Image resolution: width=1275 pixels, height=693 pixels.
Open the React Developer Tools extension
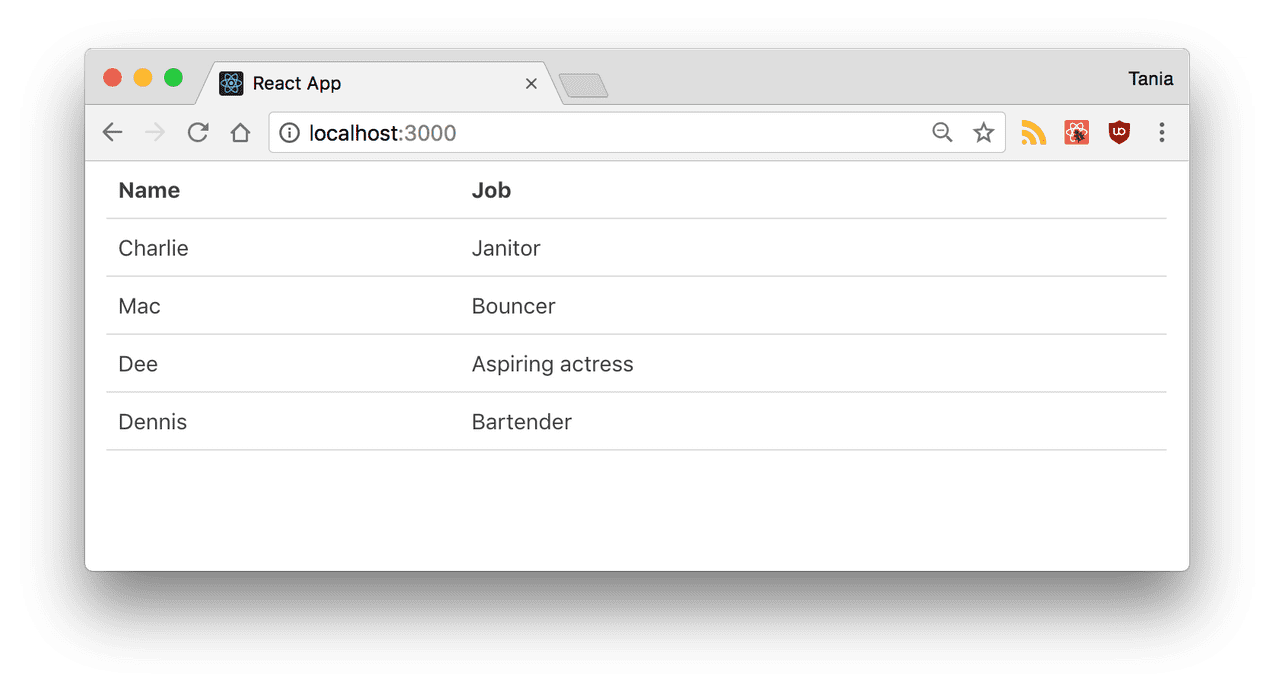[x=1077, y=133]
